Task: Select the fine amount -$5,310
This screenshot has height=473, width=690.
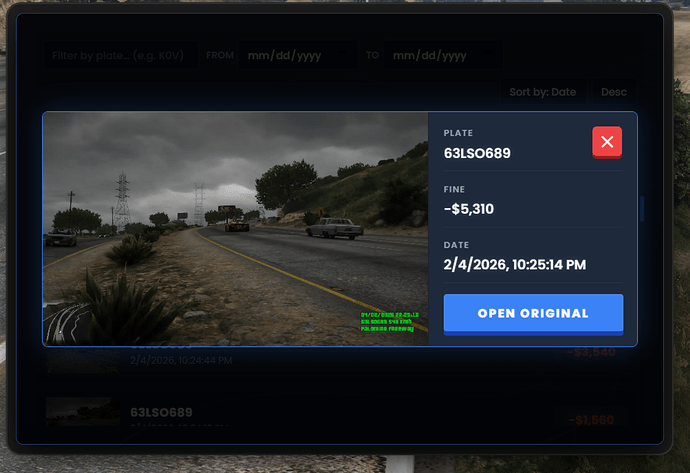Action: pyautogui.click(x=469, y=209)
